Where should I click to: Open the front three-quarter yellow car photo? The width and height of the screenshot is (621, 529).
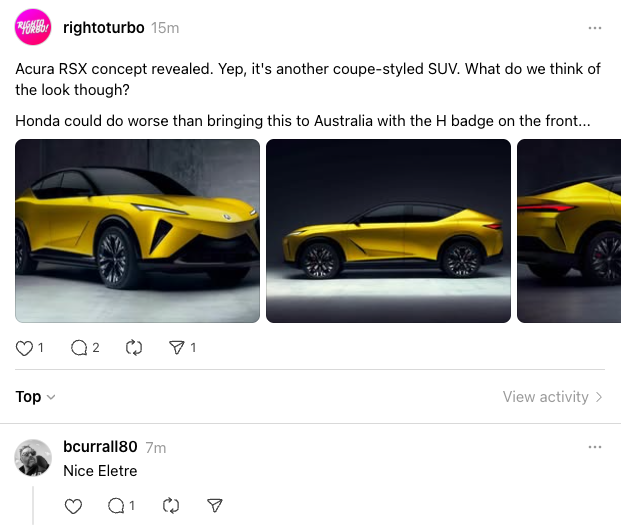[x=137, y=231]
